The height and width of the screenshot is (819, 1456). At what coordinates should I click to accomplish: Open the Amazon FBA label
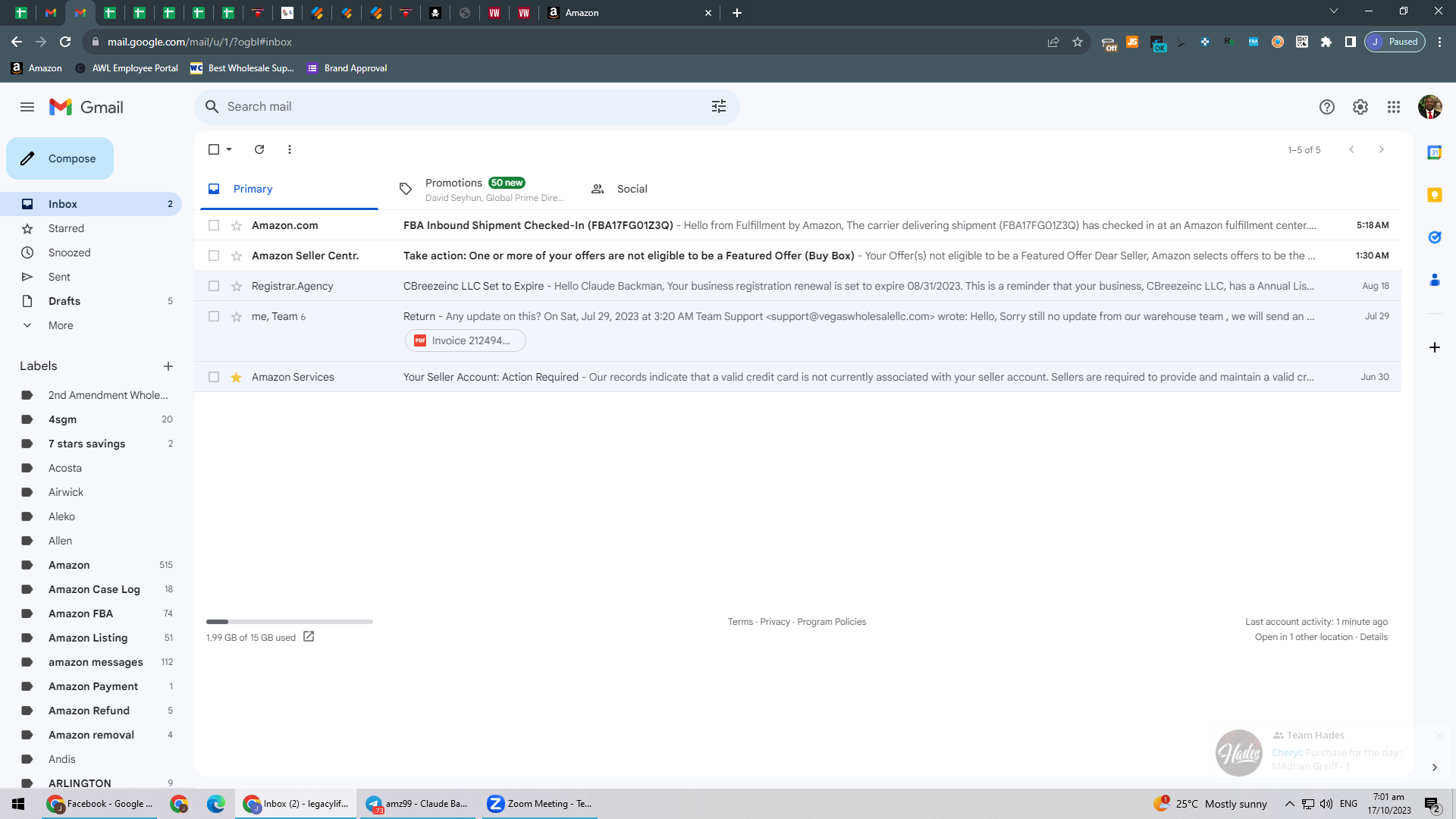coord(91,613)
